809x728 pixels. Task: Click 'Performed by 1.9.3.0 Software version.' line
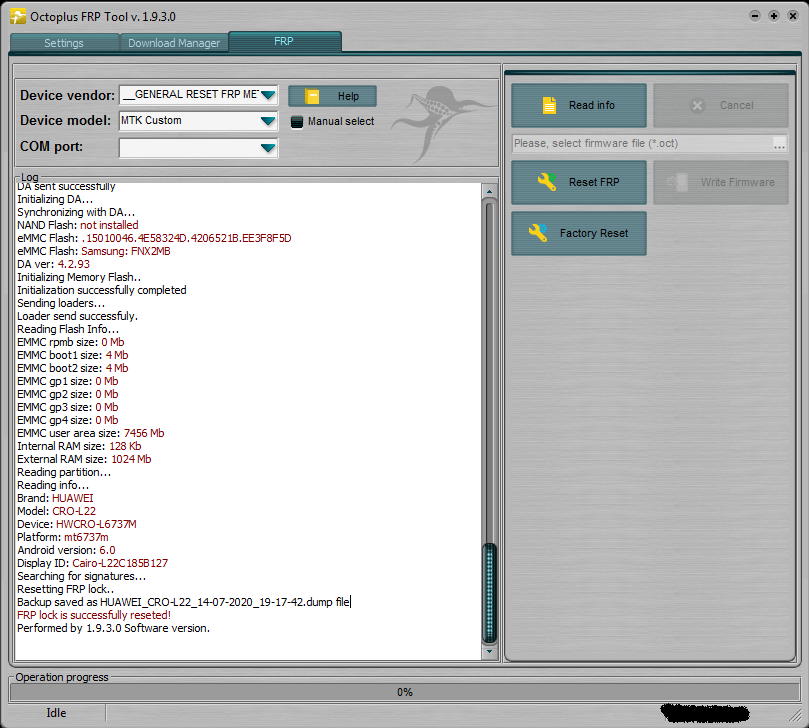click(x=114, y=628)
